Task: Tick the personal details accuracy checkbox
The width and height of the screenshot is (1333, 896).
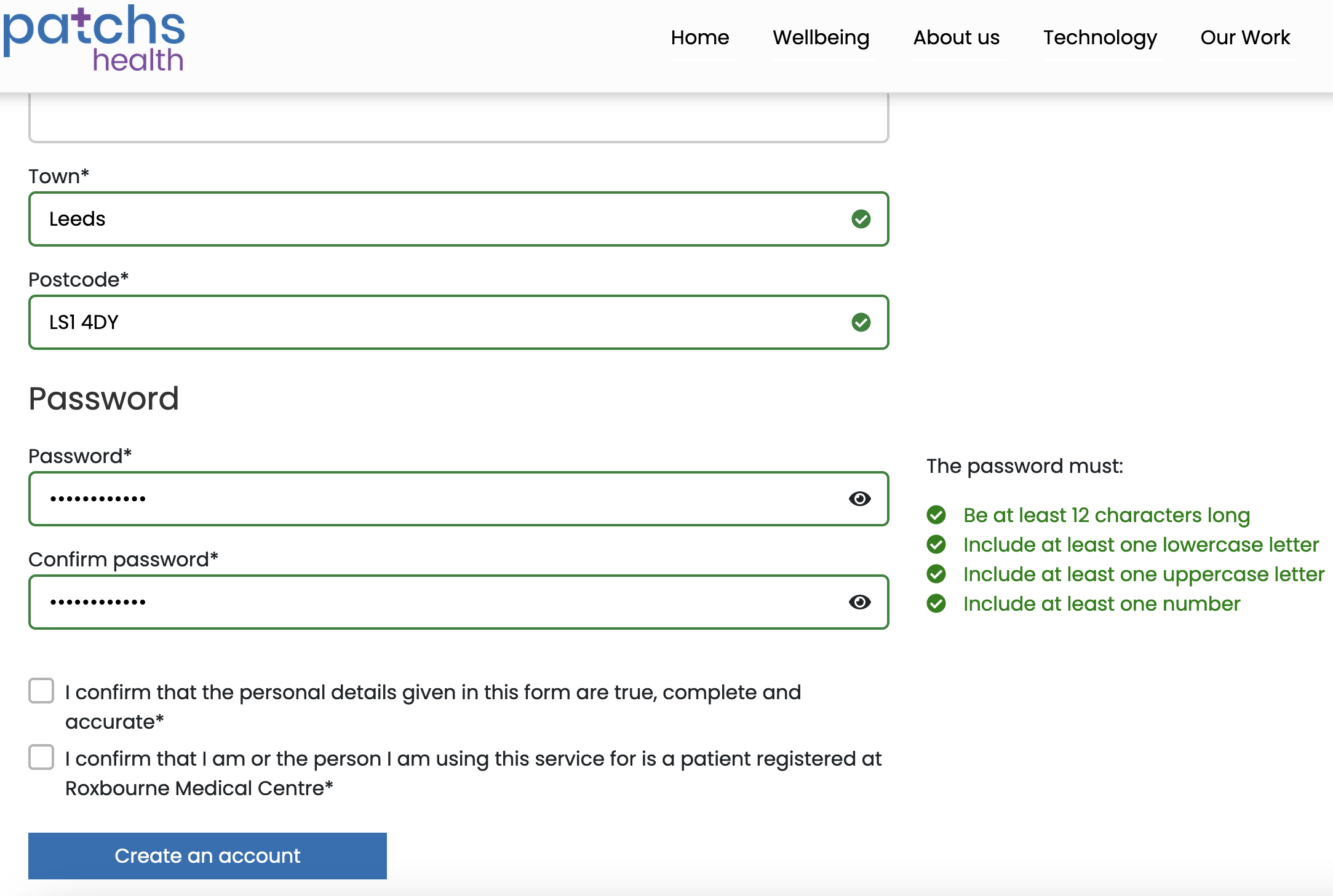Action: [41, 691]
